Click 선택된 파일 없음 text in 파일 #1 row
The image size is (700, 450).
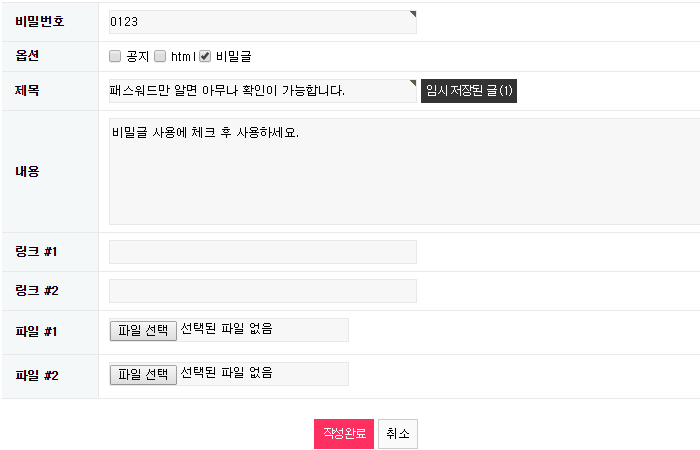tap(226, 329)
